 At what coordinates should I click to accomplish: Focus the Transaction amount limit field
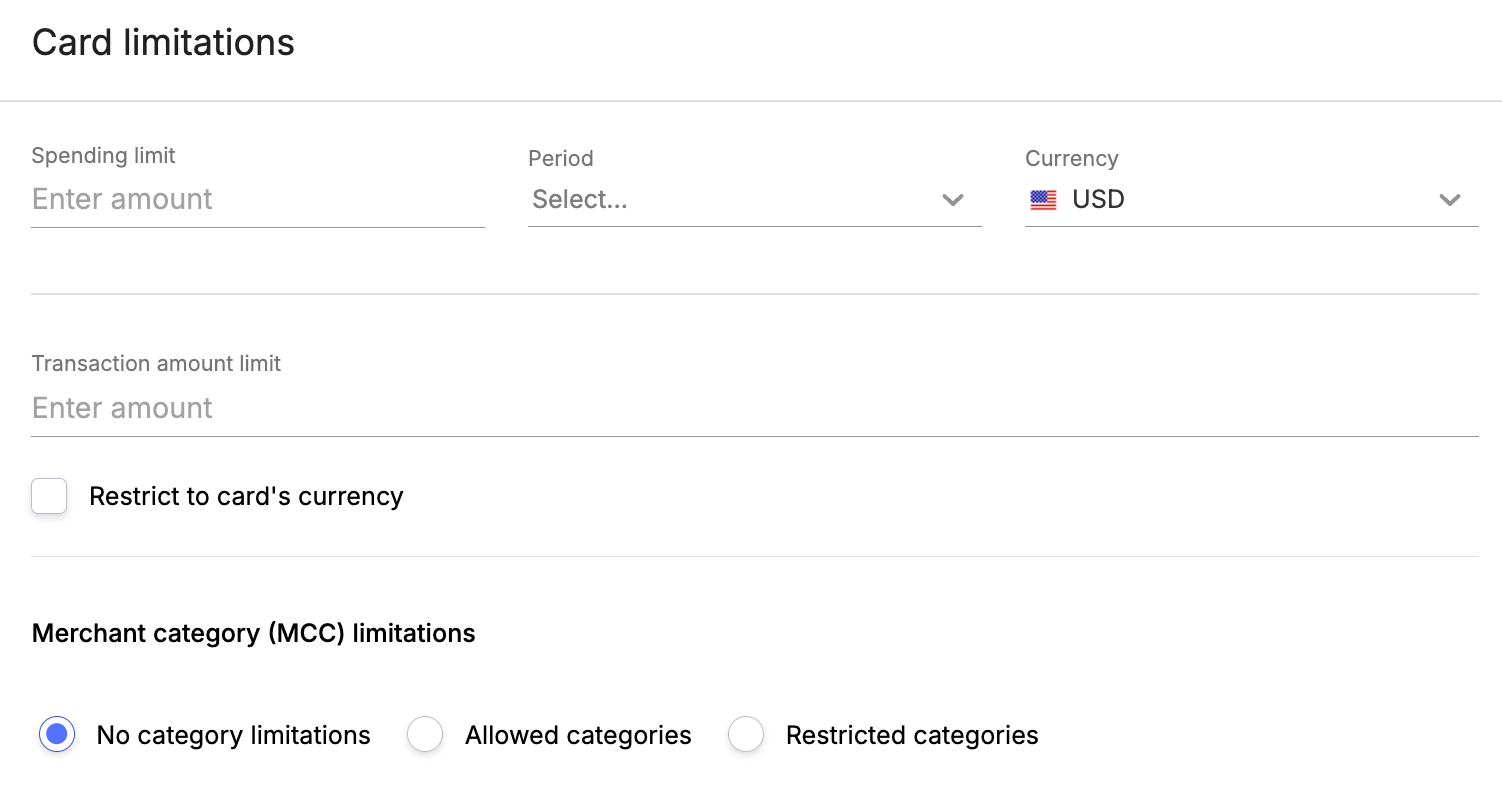pos(754,408)
